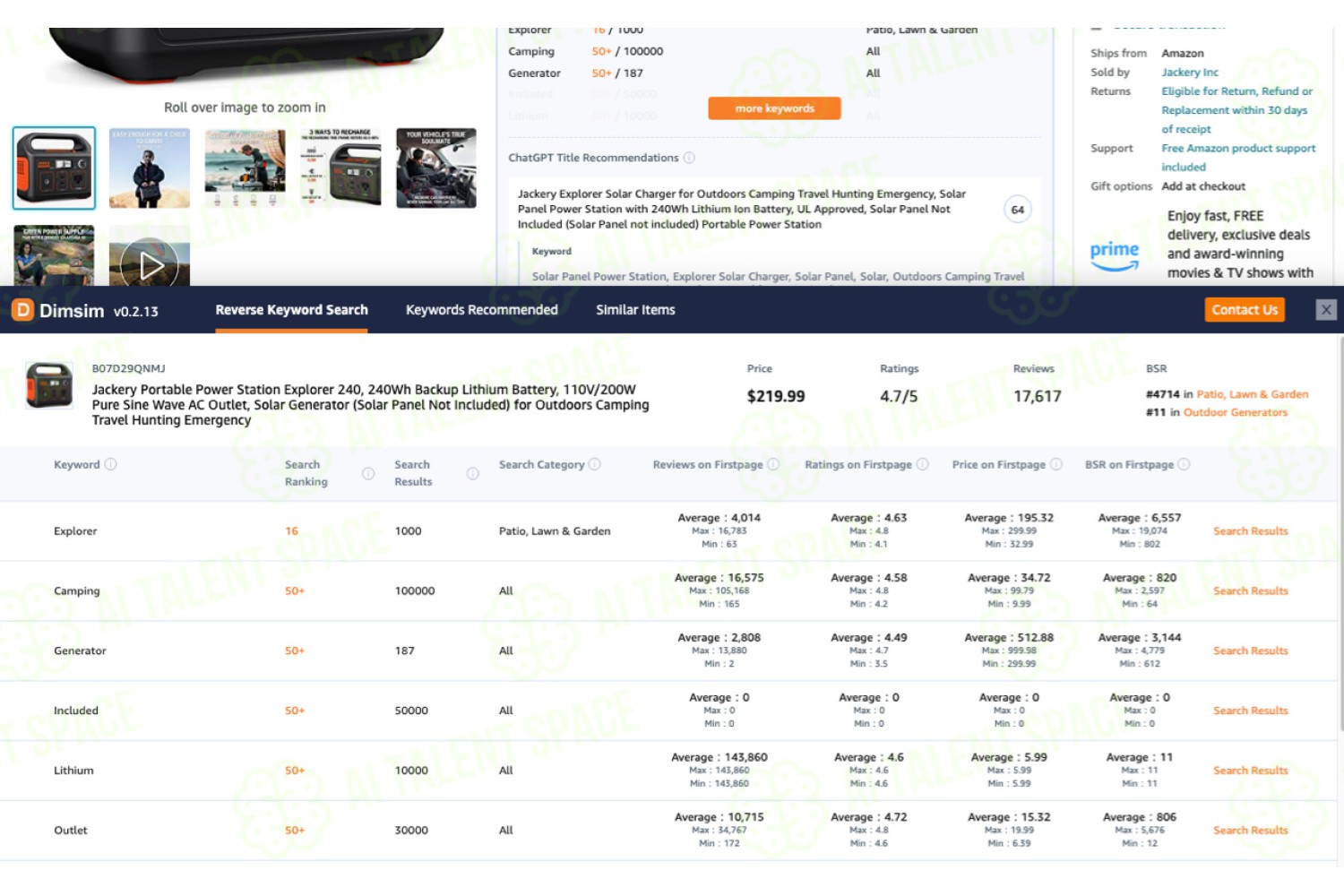Click the Camping search results value 100000

[x=415, y=591]
